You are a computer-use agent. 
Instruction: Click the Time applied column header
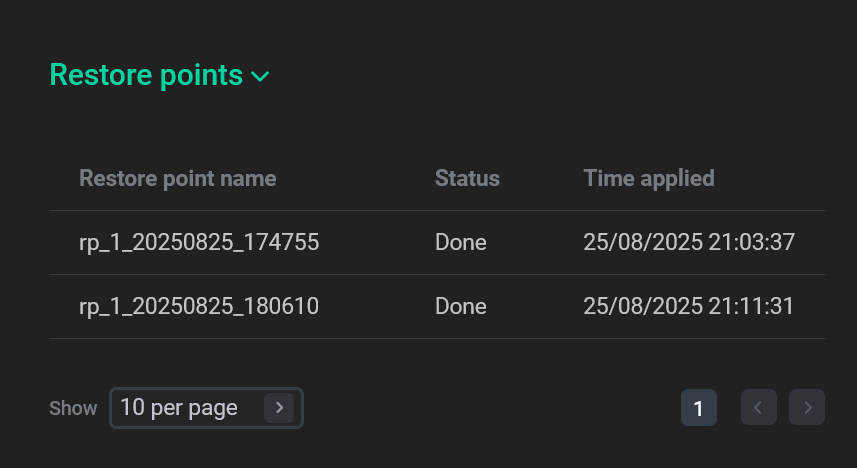649,179
